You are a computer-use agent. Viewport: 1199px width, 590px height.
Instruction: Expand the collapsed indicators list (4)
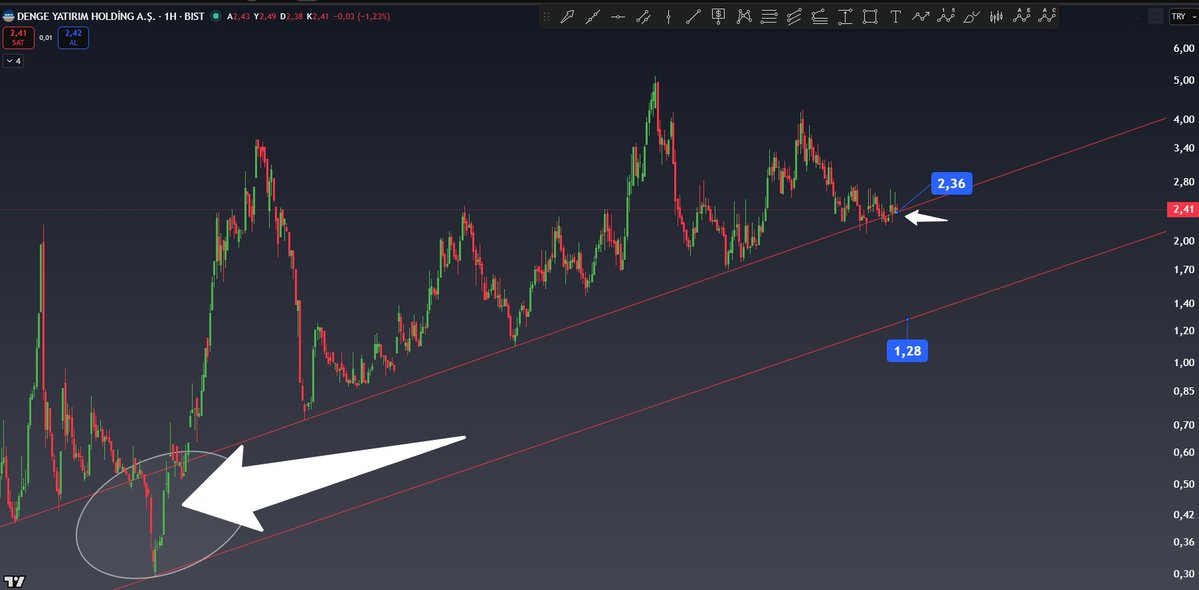point(13,60)
